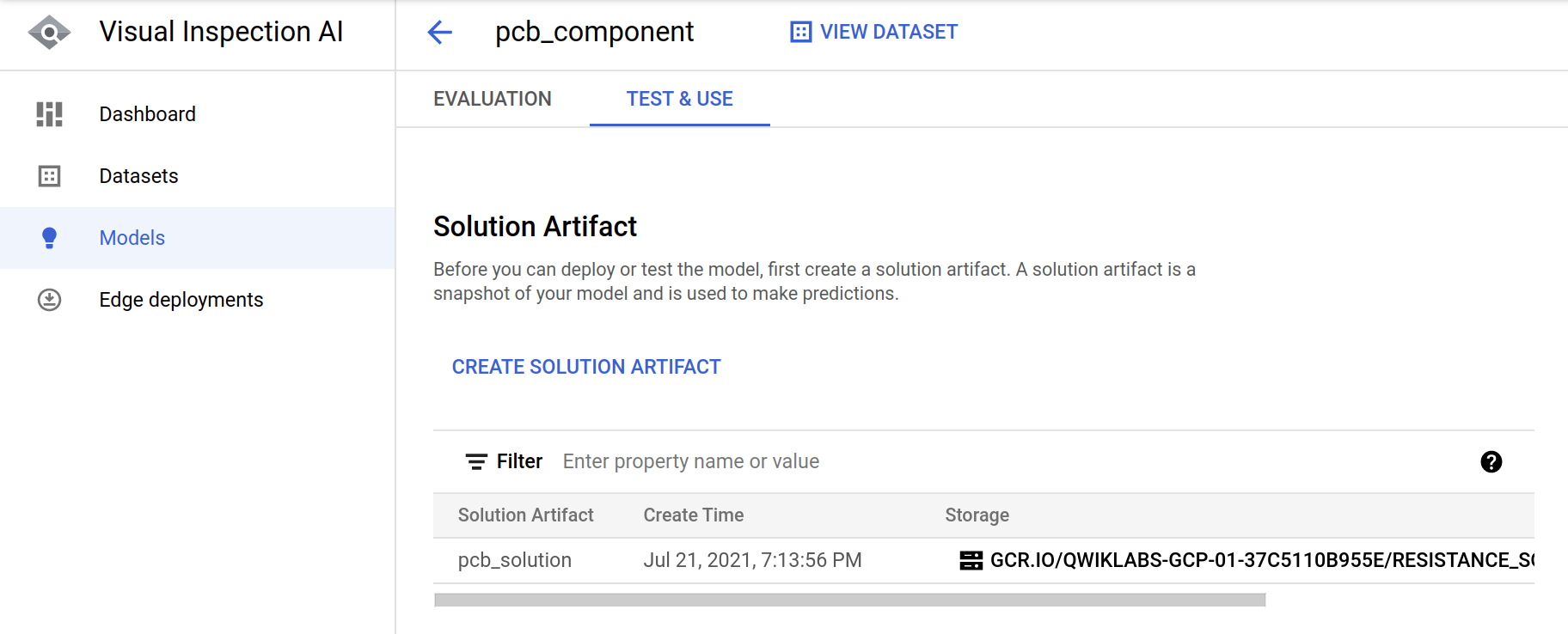Click the storage icon beside GCR.IO path
This screenshot has height=634, width=1568.
(971, 561)
